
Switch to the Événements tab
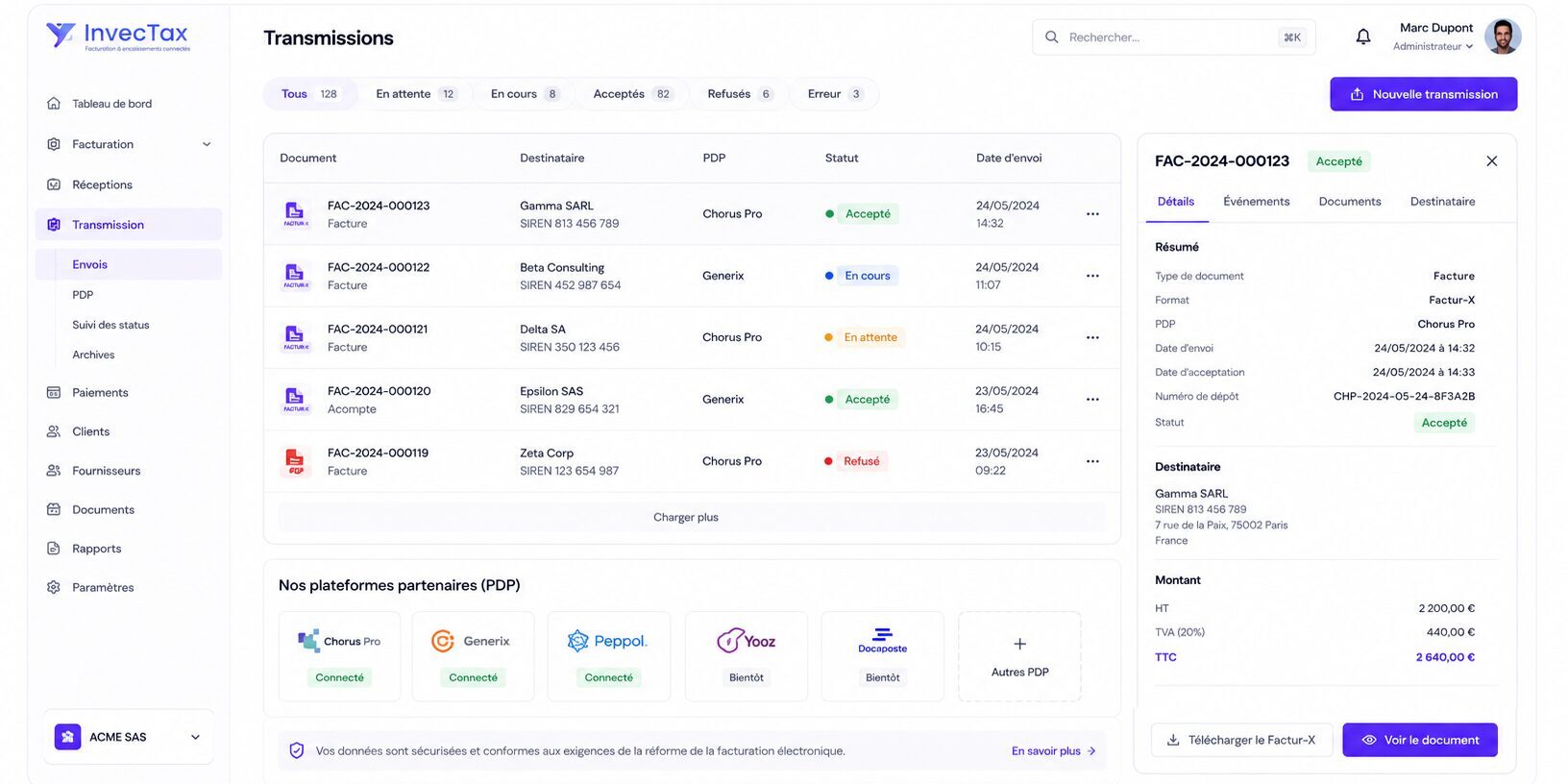point(1256,202)
